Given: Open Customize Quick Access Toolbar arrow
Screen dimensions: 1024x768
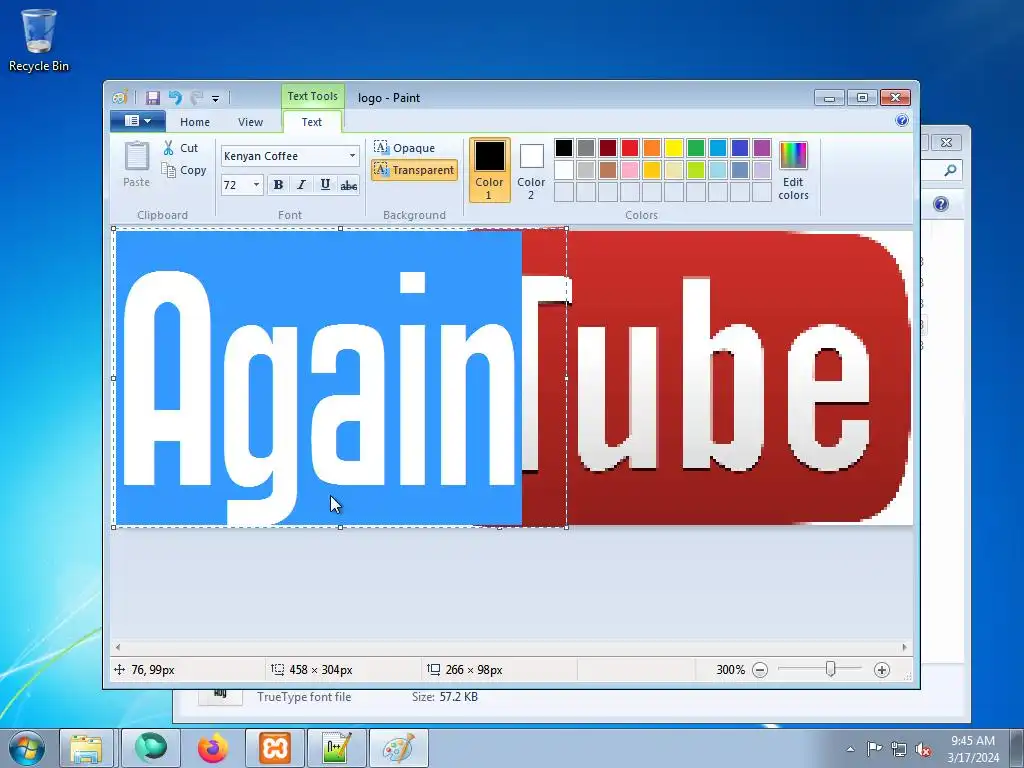Looking at the screenshot, I should pos(215,99).
